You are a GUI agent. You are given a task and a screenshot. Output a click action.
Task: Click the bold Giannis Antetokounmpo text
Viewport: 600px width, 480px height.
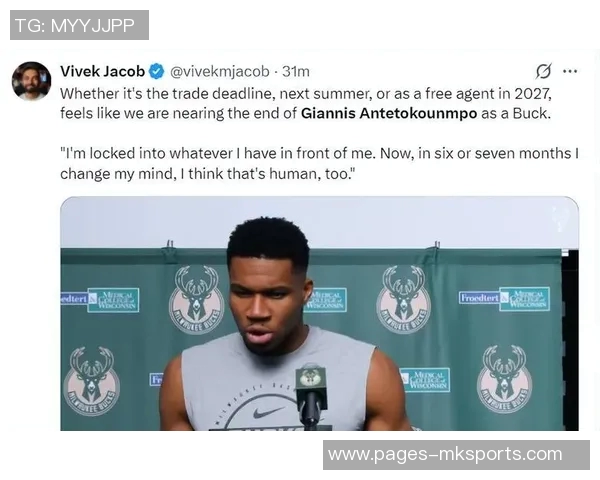pos(389,113)
